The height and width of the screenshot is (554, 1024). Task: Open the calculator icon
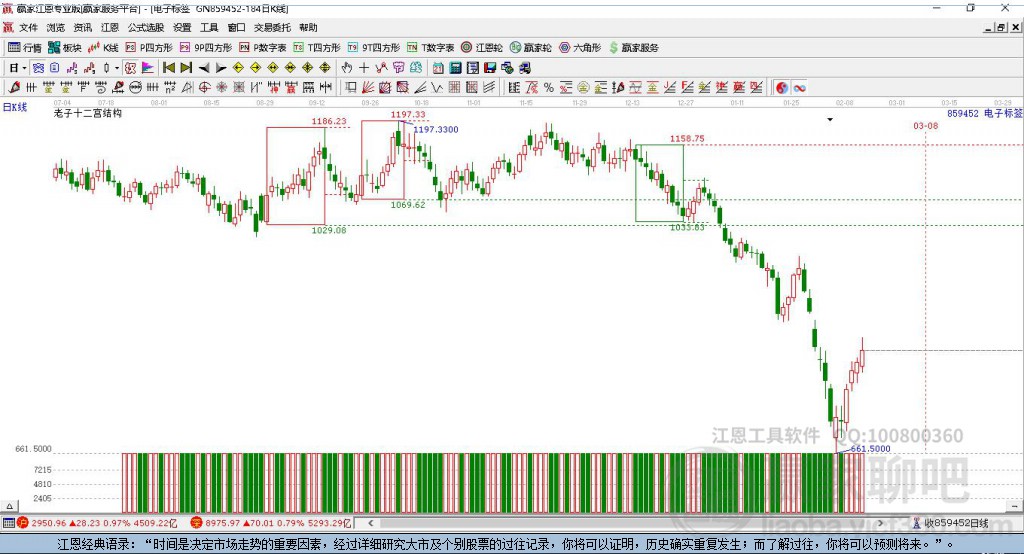coord(456,68)
